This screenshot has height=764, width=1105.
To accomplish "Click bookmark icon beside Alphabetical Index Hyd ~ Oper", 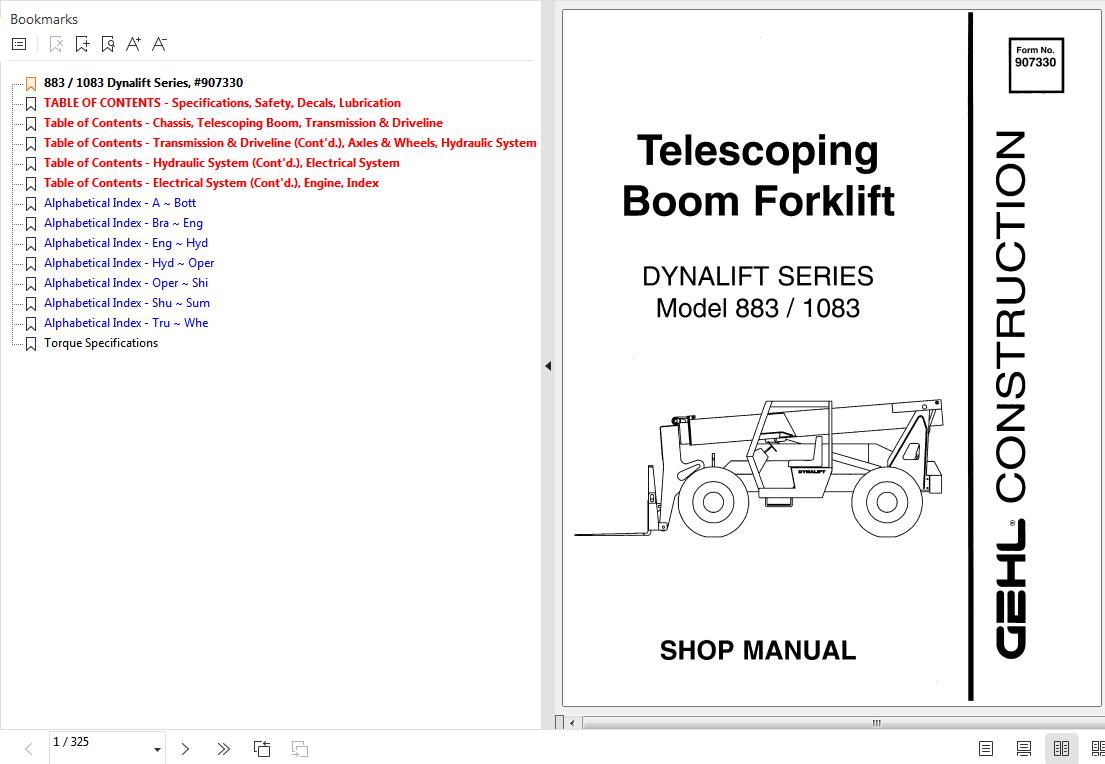I will (31, 264).
